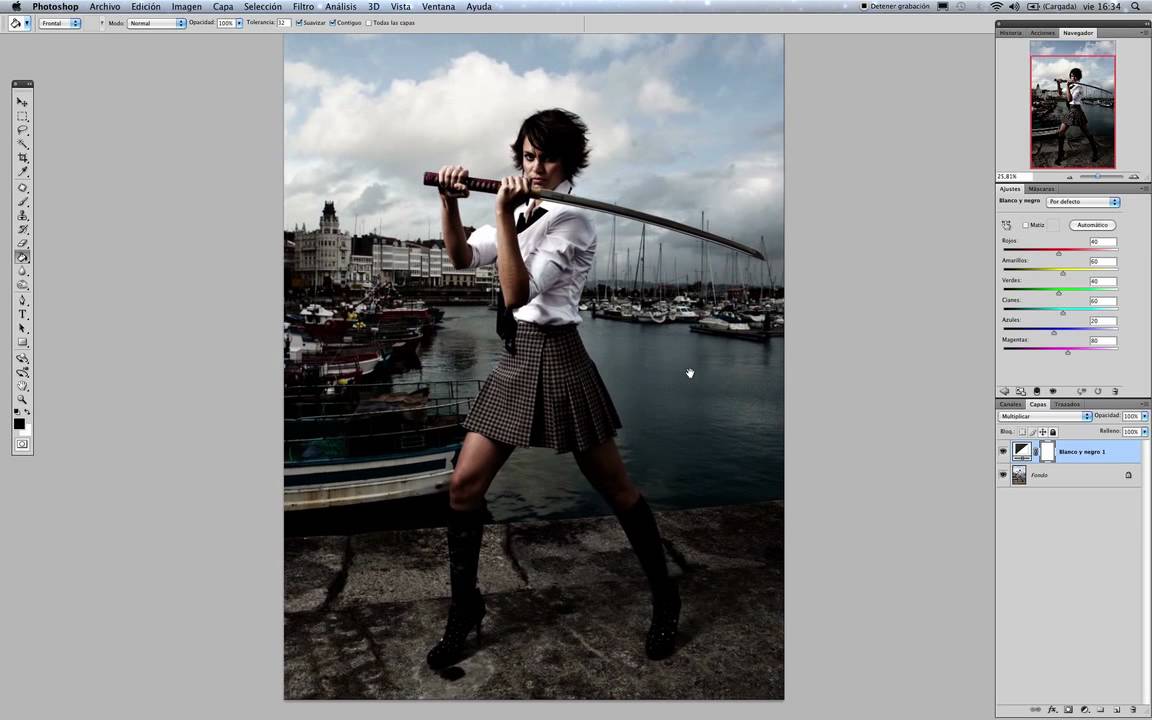
Task: Open the Frontal fill source dropdown
Action: click(x=60, y=24)
